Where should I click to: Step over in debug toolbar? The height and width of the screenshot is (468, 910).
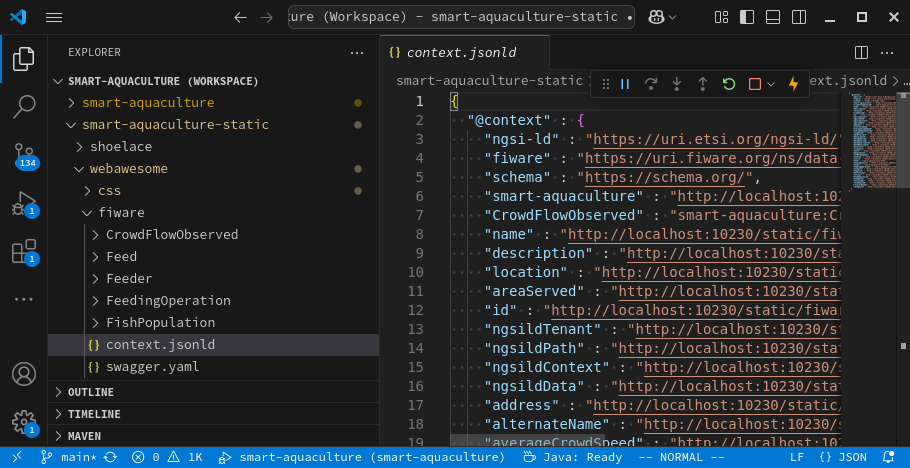(x=651, y=84)
